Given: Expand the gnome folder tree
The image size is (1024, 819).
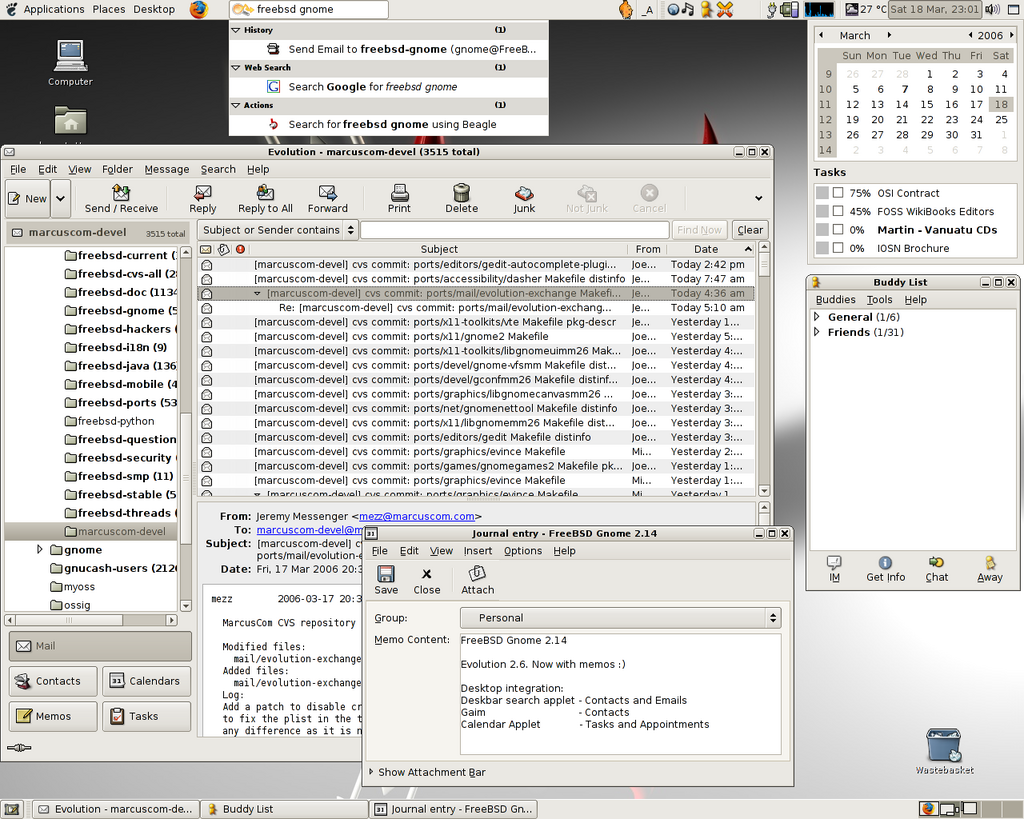Looking at the screenshot, I should [40, 549].
